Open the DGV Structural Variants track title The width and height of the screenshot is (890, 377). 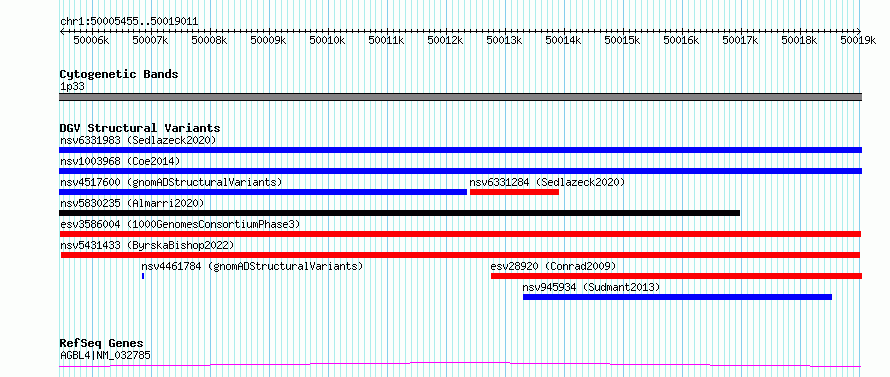[x=140, y=128]
